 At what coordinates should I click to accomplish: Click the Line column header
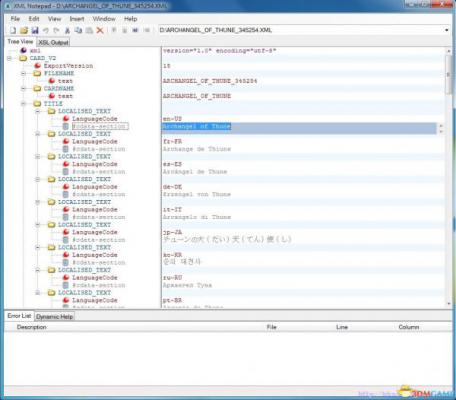click(x=342, y=327)
